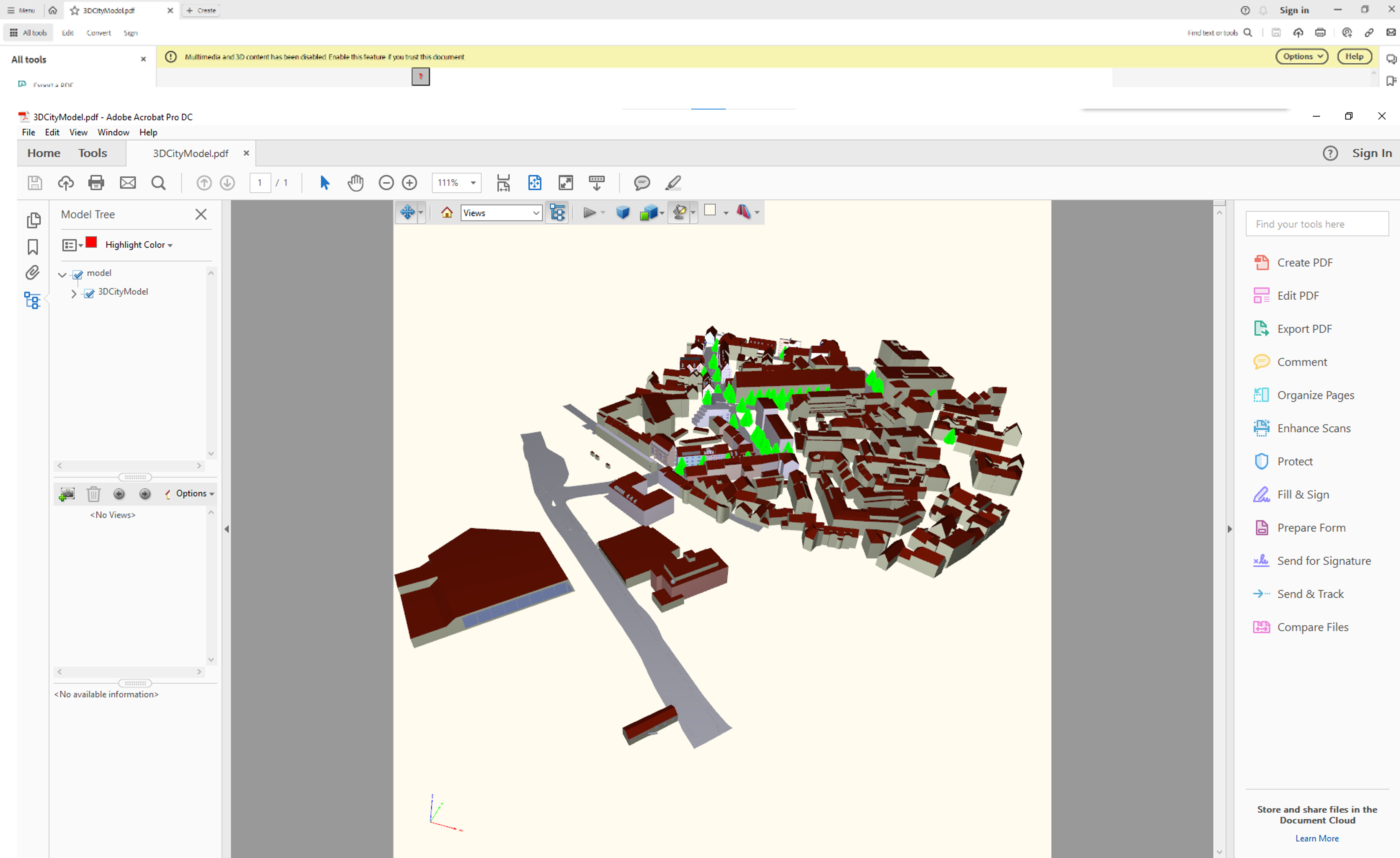Toggle Read Mode keyboard icon
This screenshot has height=858, width=1400.
click(x=597, y=182)
